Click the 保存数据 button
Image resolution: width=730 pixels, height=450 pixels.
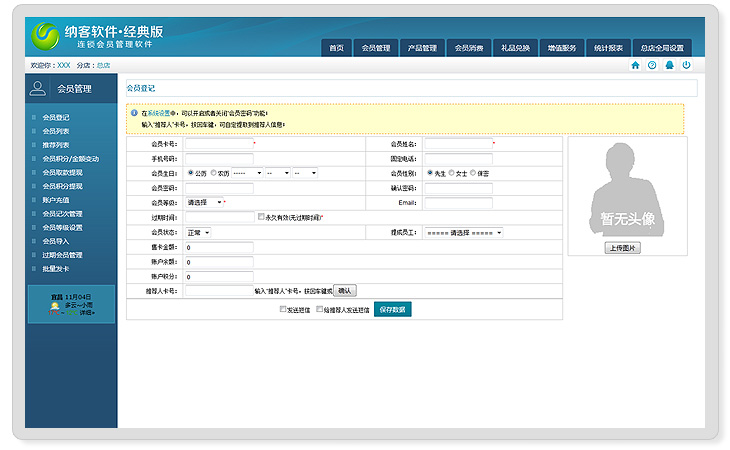coord(392,310)
